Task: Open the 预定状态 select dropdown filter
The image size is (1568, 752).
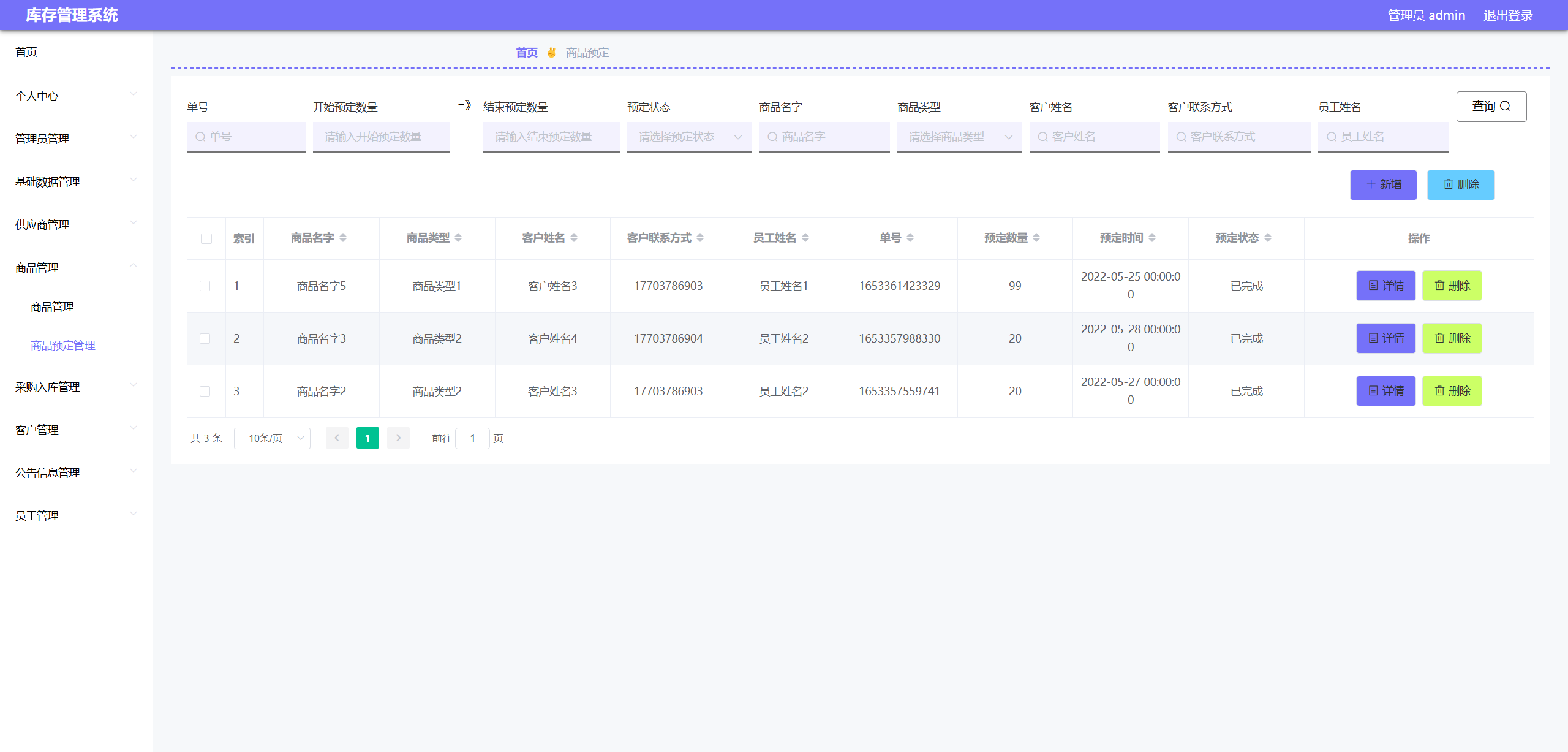Action: tap(688, 137)
